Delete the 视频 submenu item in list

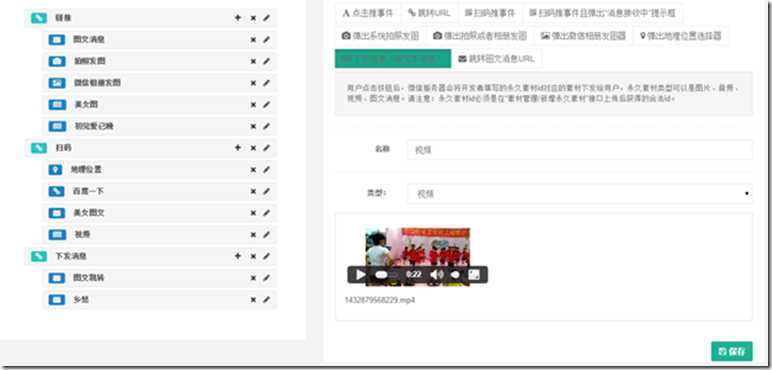tap(253, 235)
